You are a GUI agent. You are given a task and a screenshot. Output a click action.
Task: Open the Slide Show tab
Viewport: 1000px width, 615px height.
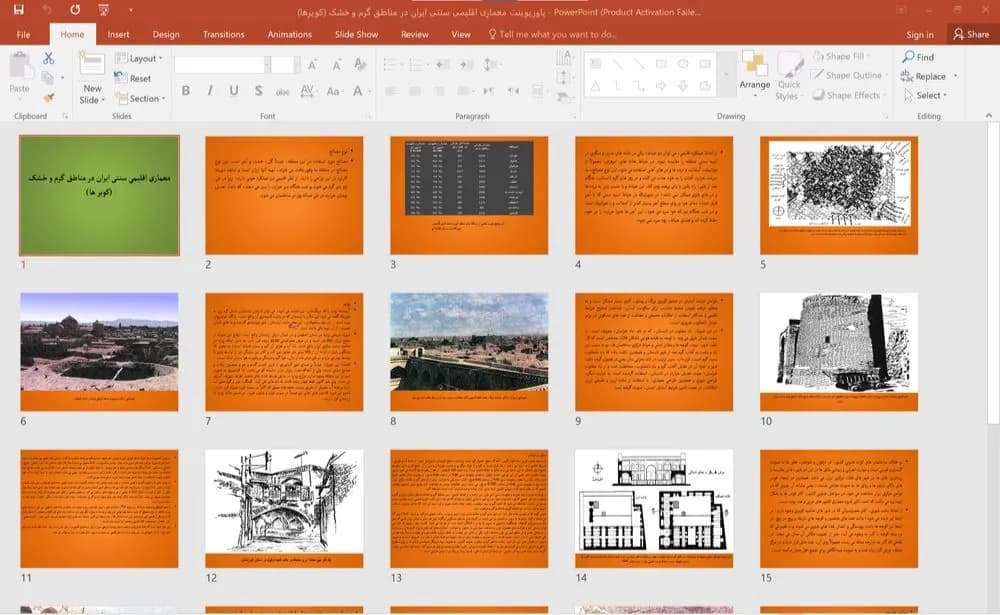click(357, 34)
